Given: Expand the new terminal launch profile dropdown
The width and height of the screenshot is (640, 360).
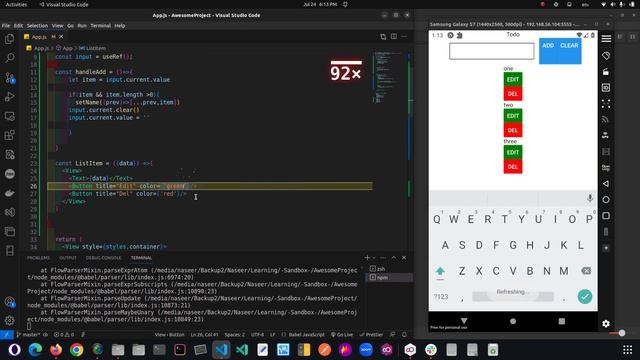Looking at the screenshot, I should point(374,258).
